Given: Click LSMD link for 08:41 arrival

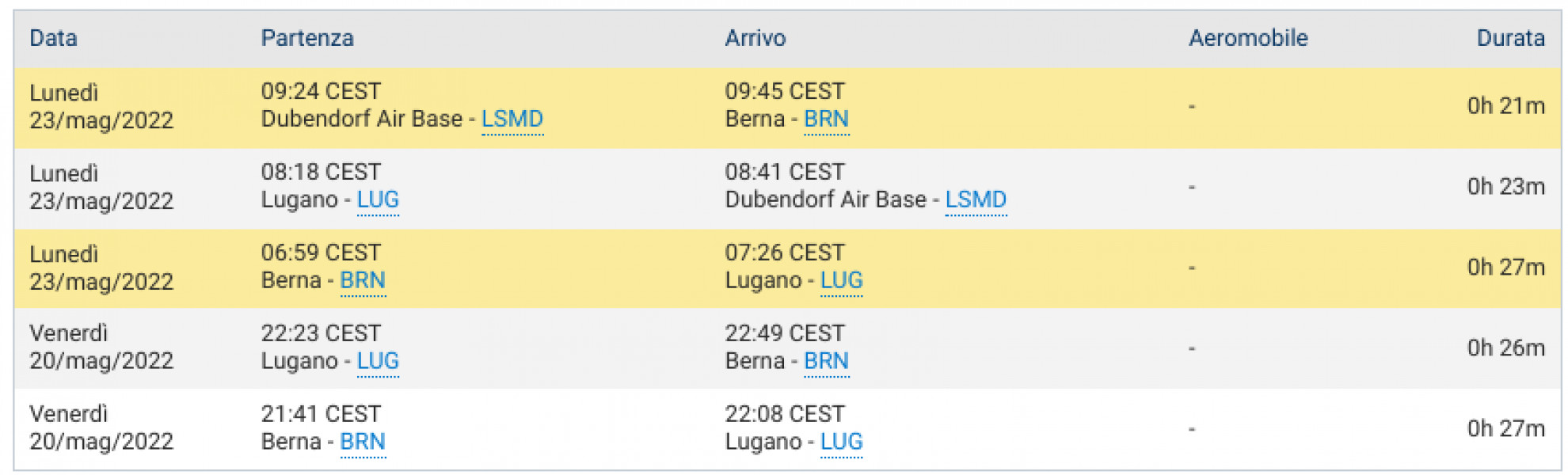Looking at the screenshot, I should coord(976,199).
